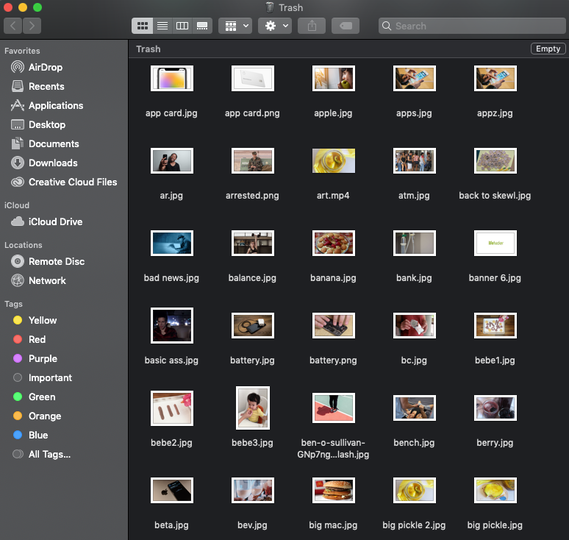Click the Empty trash button
The width and height of the screenshot is (569, 540).
coord(548,49)
